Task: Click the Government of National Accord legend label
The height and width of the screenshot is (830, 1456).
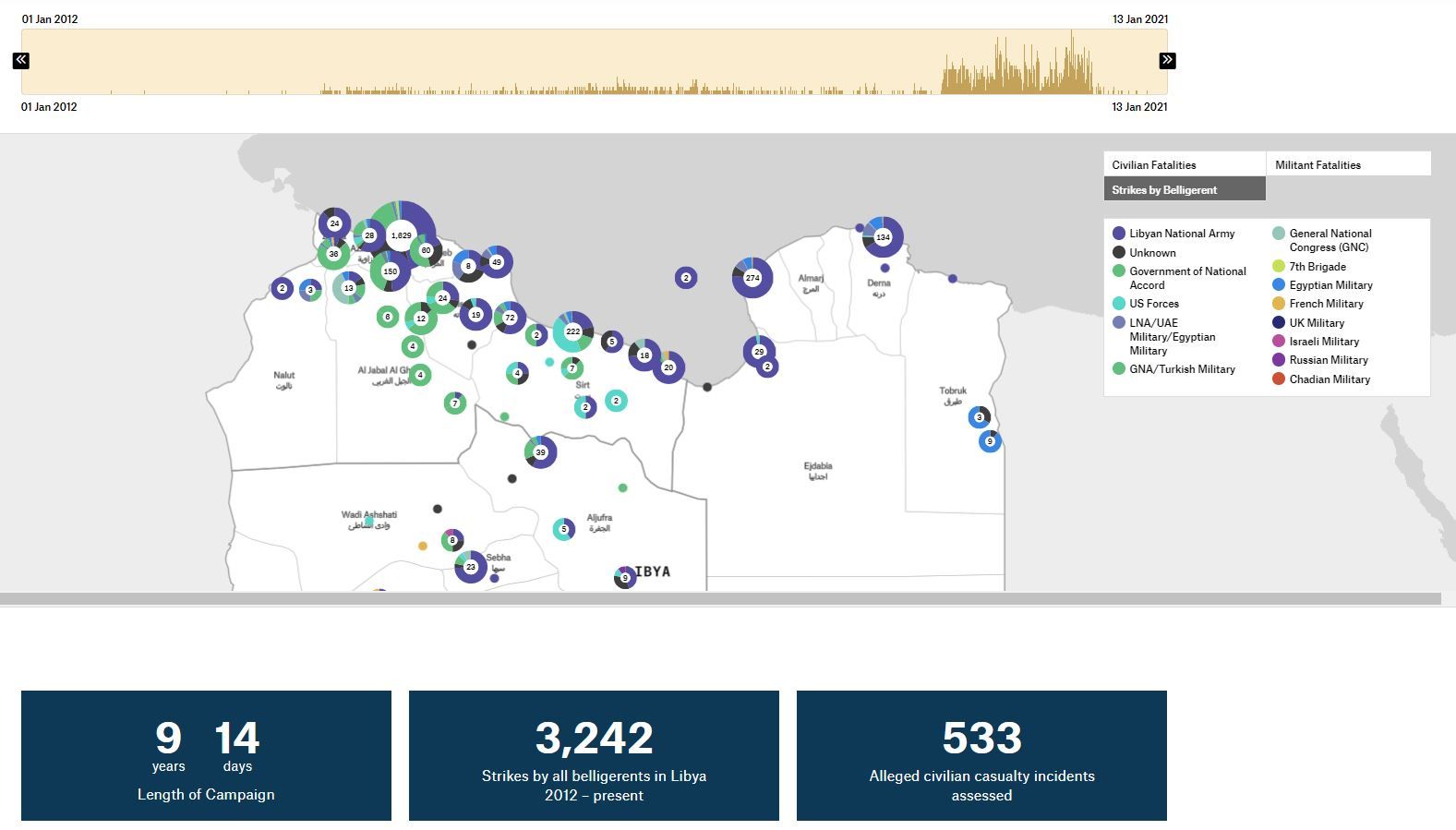Action: pos(1187,278)
